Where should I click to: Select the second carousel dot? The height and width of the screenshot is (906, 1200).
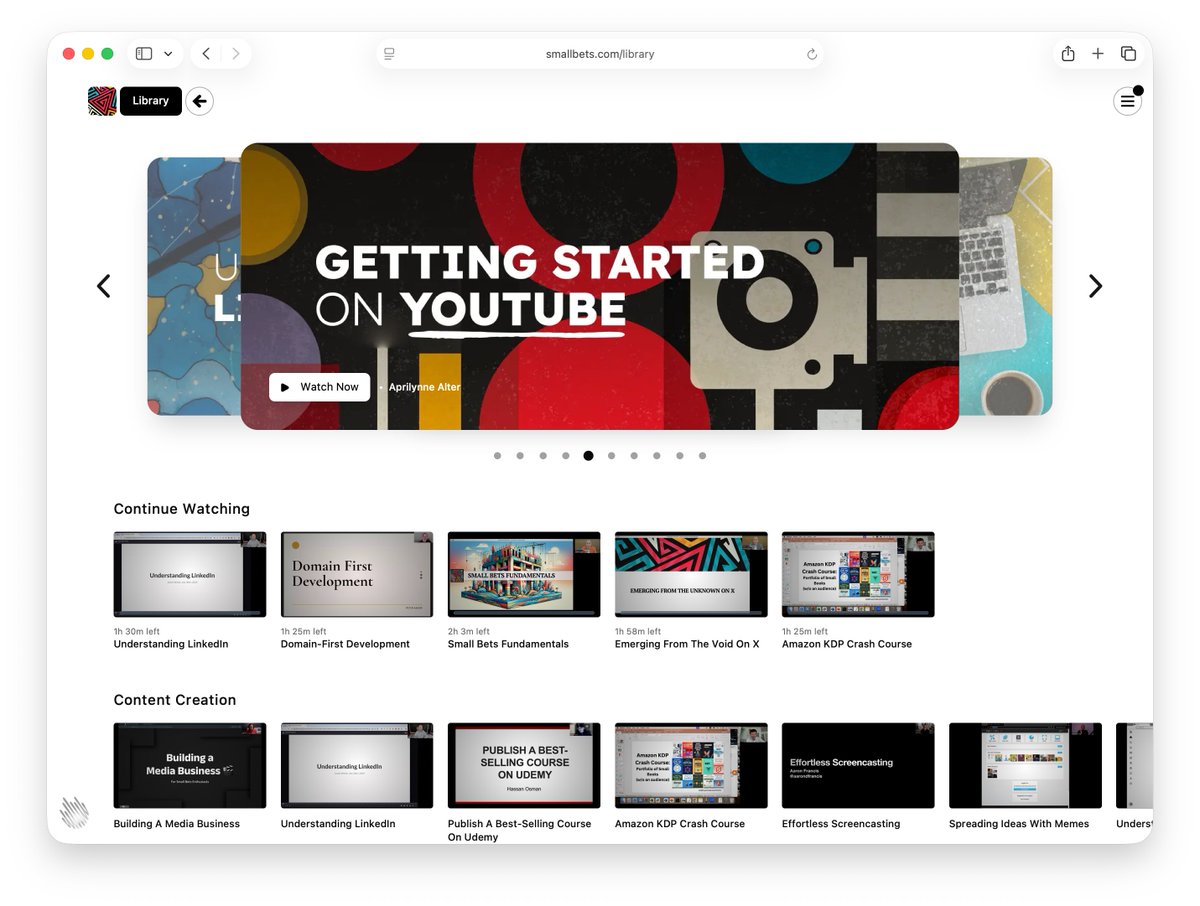520,456
